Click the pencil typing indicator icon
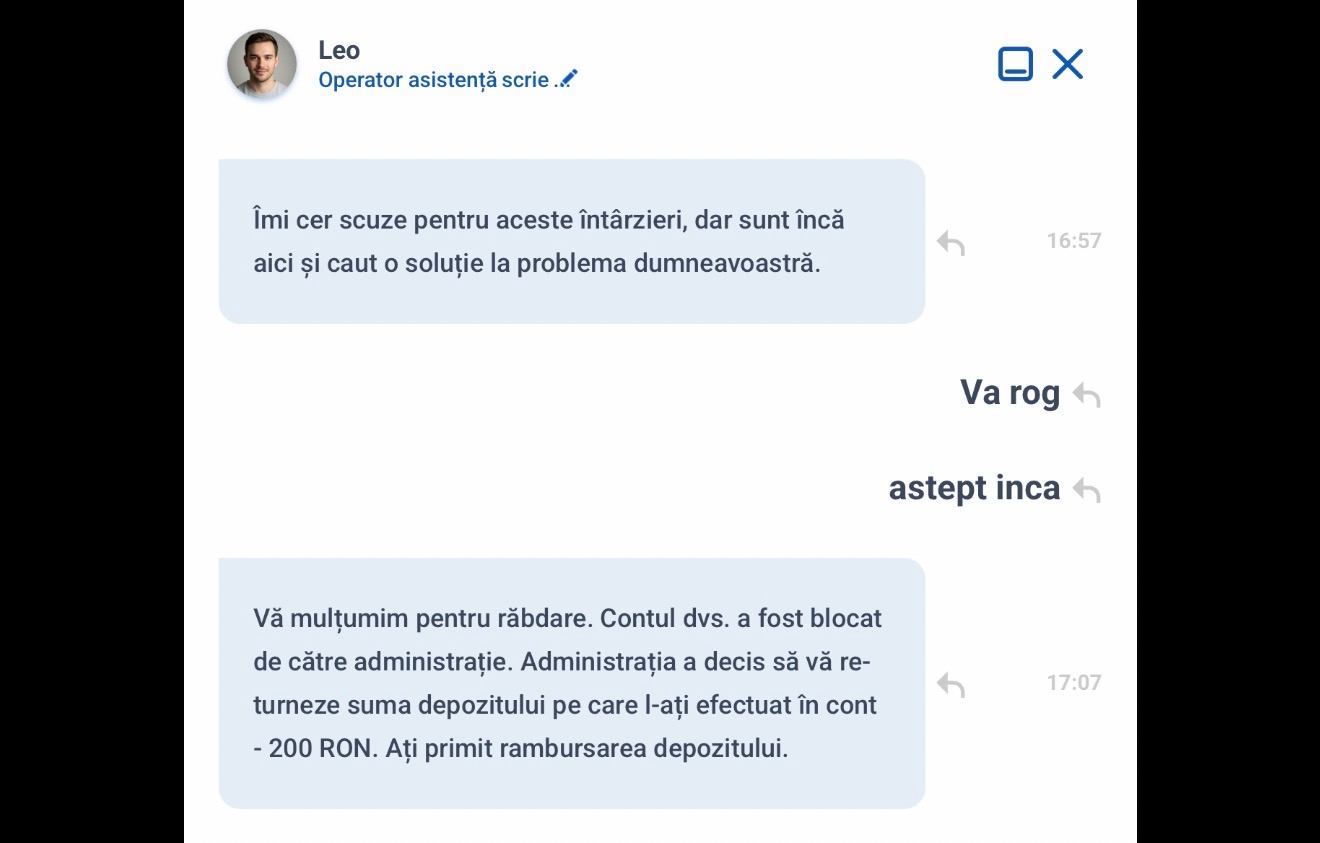This screenshot has height=843, width=1320. pos(568,79)
